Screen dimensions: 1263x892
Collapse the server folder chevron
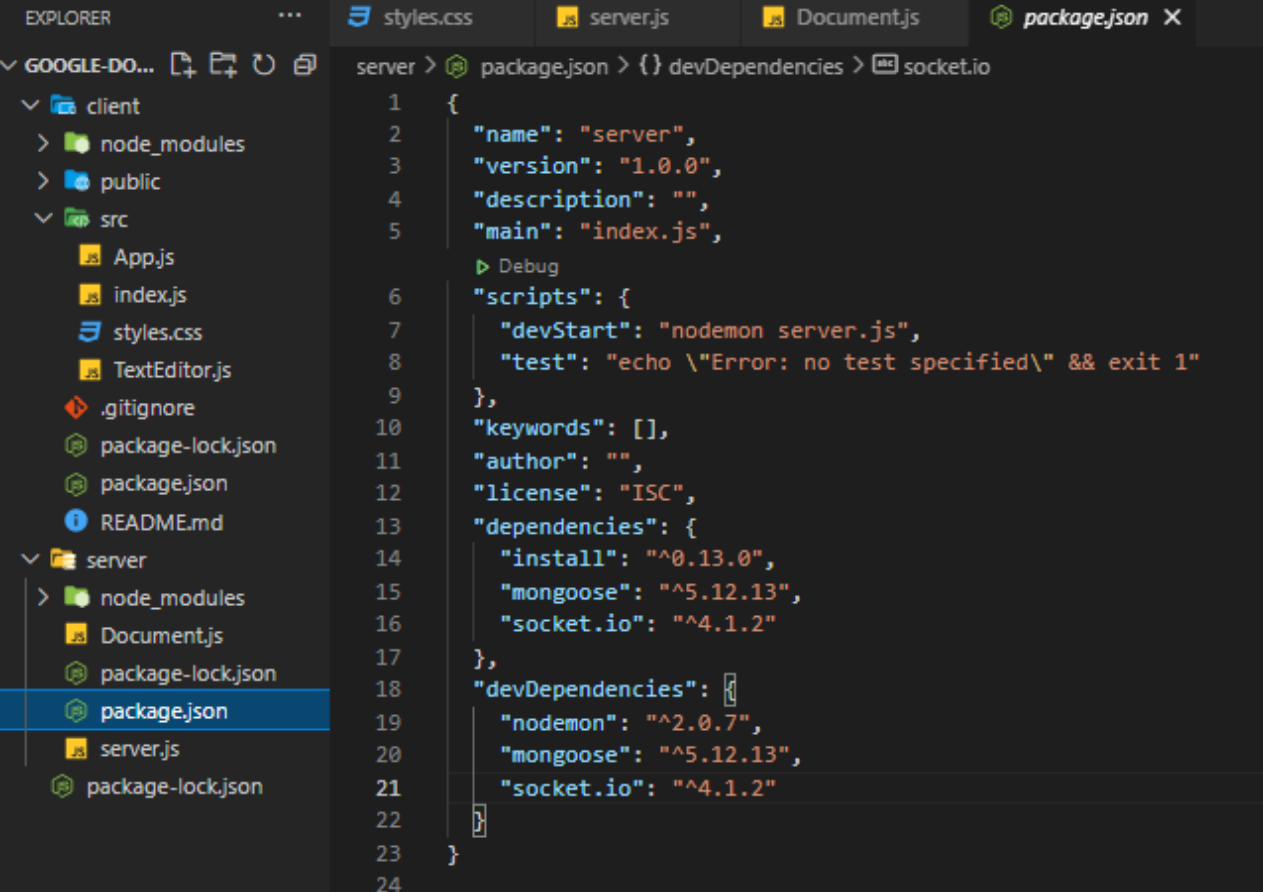click(30, 560)
